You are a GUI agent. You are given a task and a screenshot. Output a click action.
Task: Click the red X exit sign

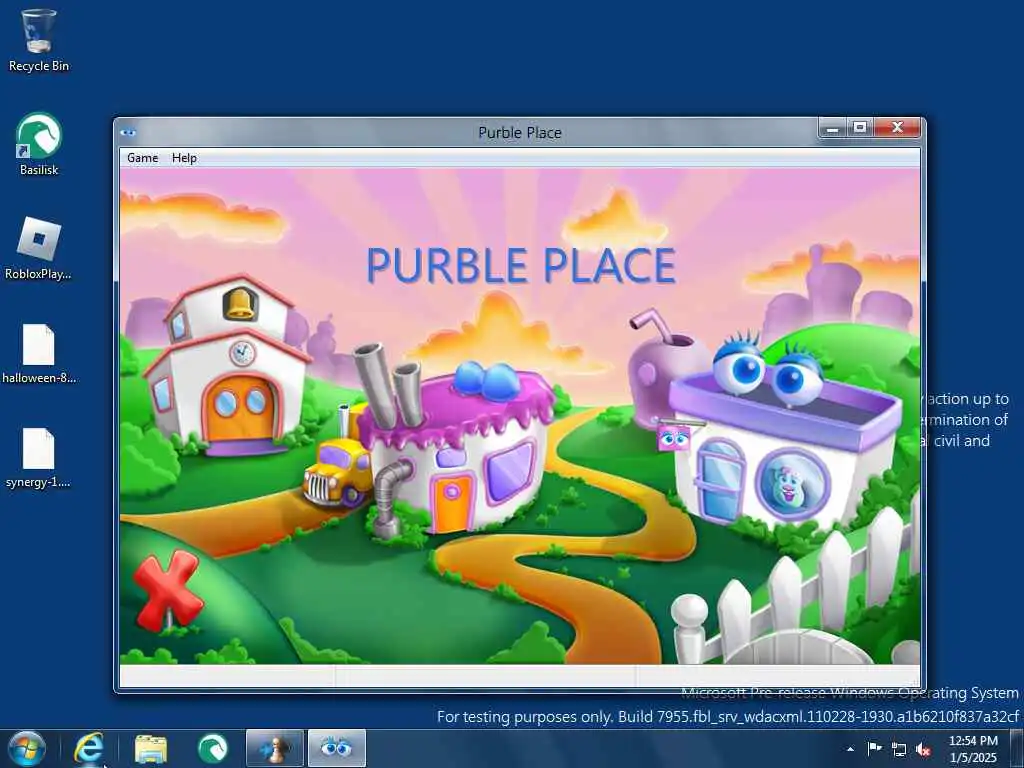point(167,590)
